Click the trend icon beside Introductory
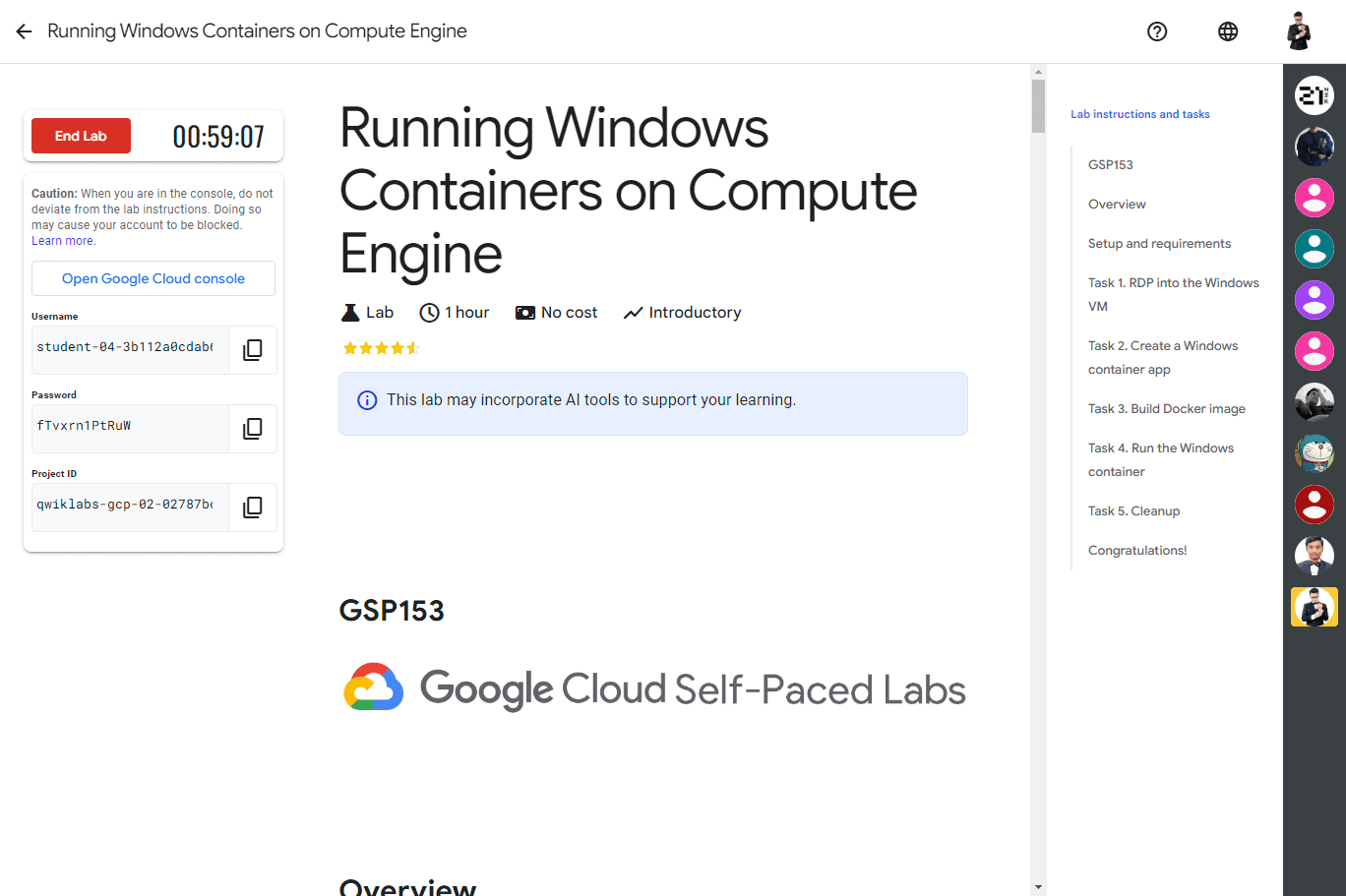Viewport: 1346px width, 896px height. (x=633, y=313)
